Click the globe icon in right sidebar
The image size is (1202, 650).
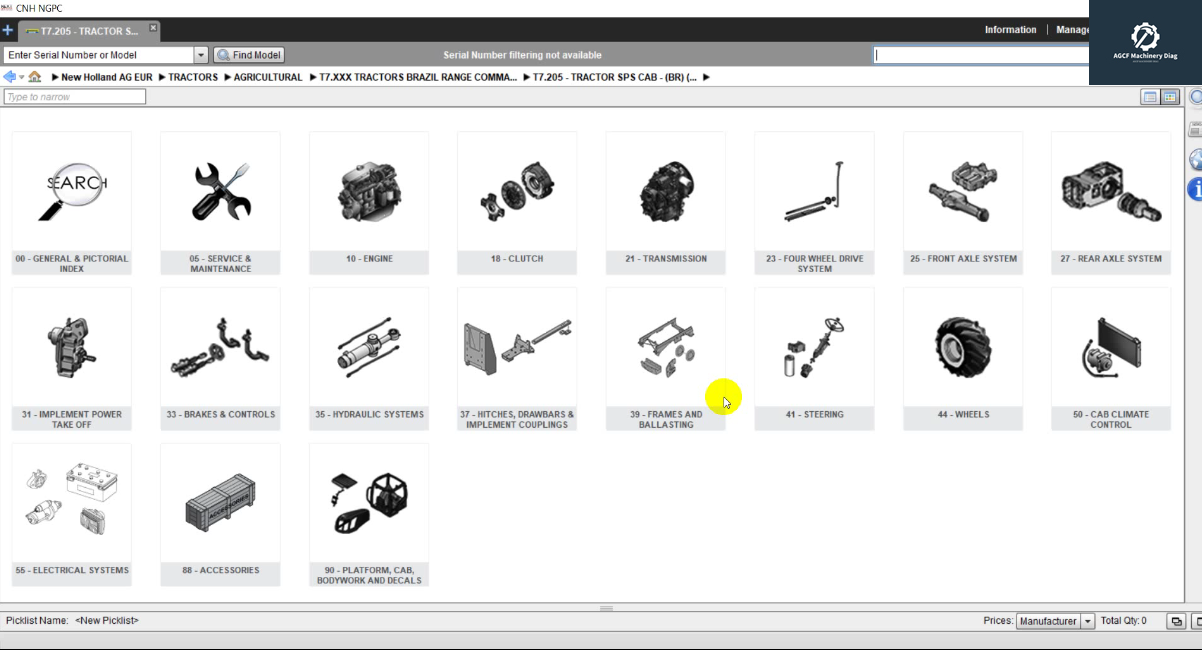(1195, 159)
